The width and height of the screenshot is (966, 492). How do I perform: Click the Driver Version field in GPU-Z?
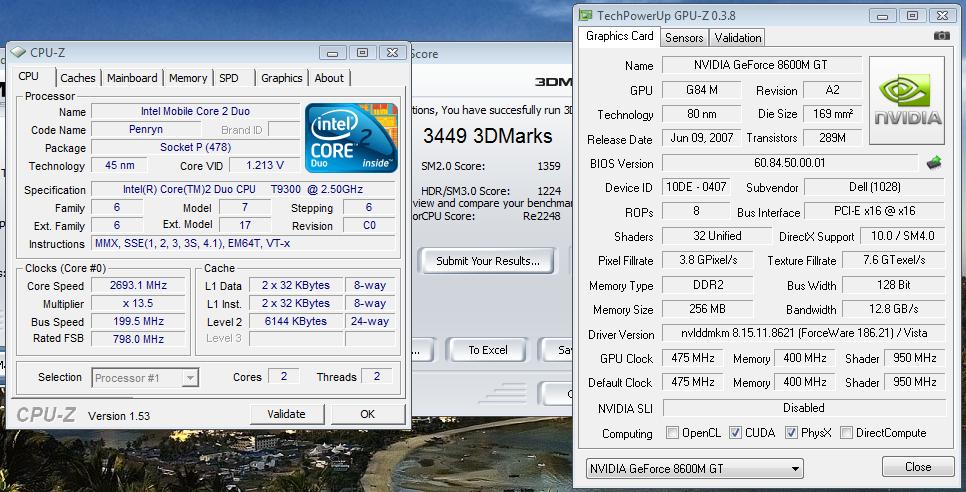(803, 333)
